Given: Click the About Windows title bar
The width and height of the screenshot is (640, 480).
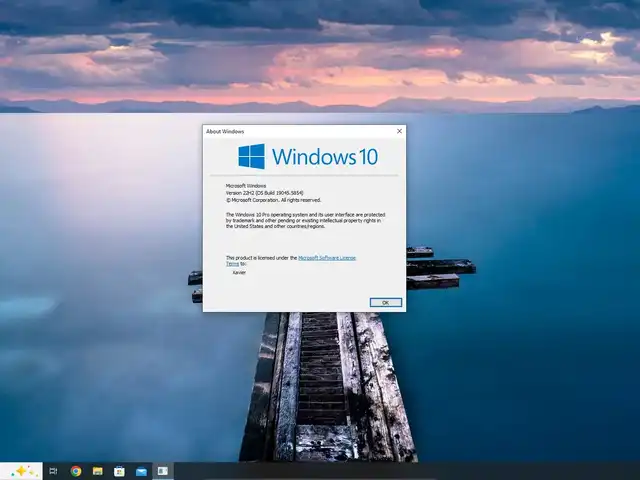Looking at the screenshot, I should pyautogui.click(x=290, y=131).
